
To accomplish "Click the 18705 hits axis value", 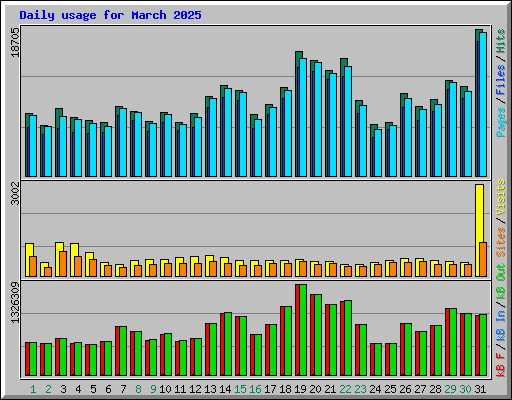I will point(15,42).
